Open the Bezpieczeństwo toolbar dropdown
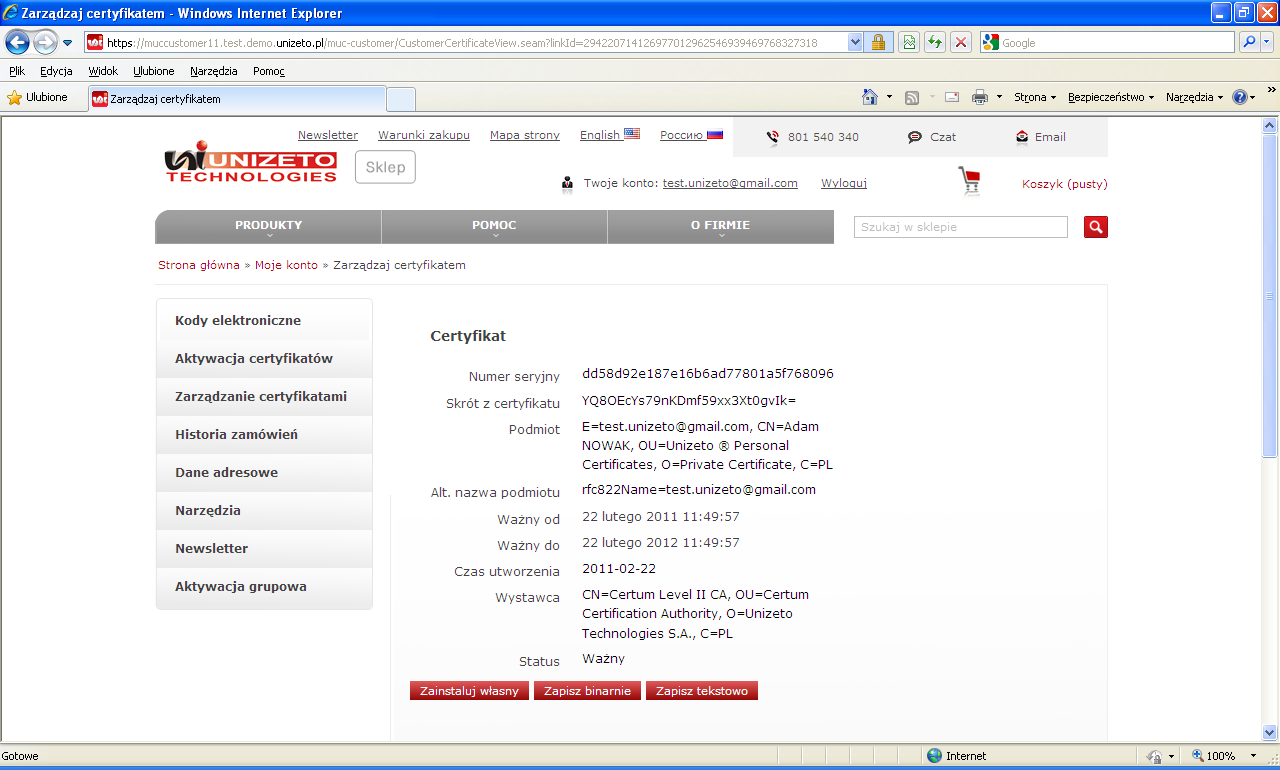Viewport: 1280px width, 770px height. click(1111, 97)
